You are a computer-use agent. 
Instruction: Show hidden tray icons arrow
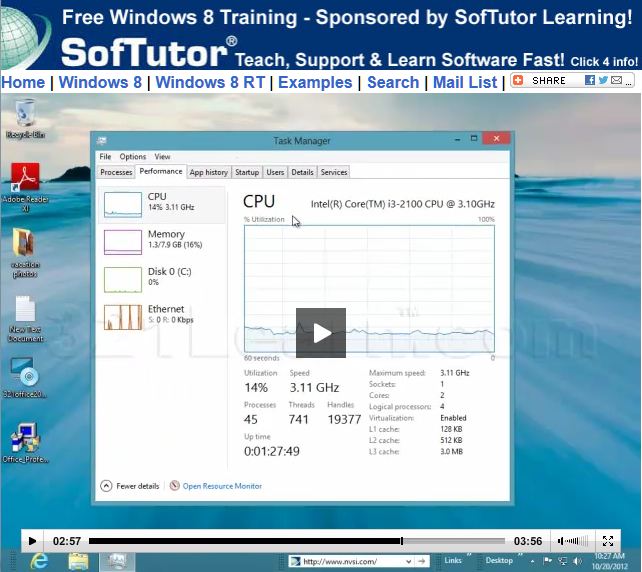pos(533,561)
